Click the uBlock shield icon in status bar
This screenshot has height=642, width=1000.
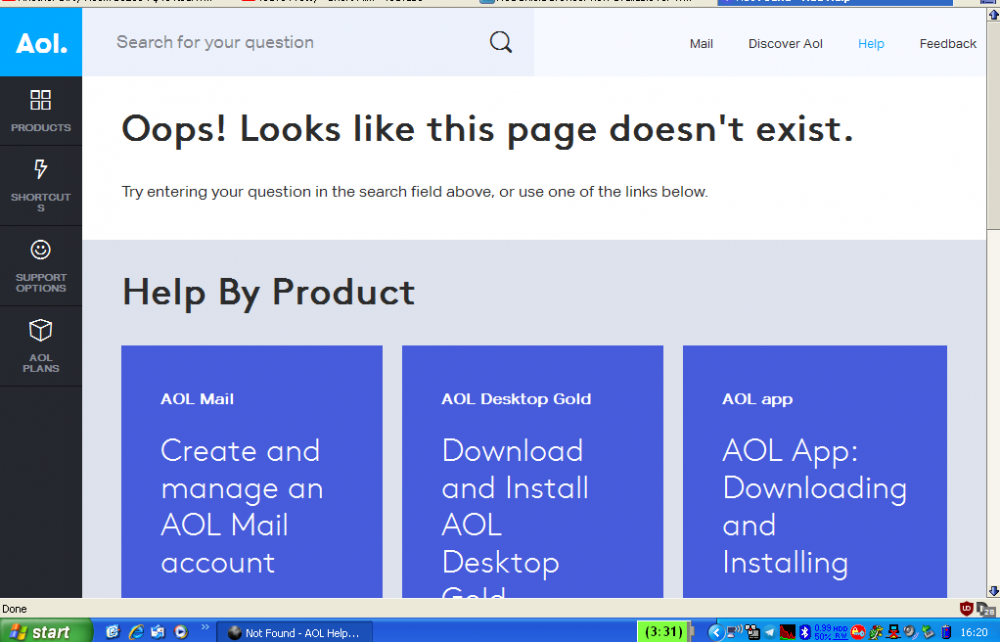tap(966, 608)
